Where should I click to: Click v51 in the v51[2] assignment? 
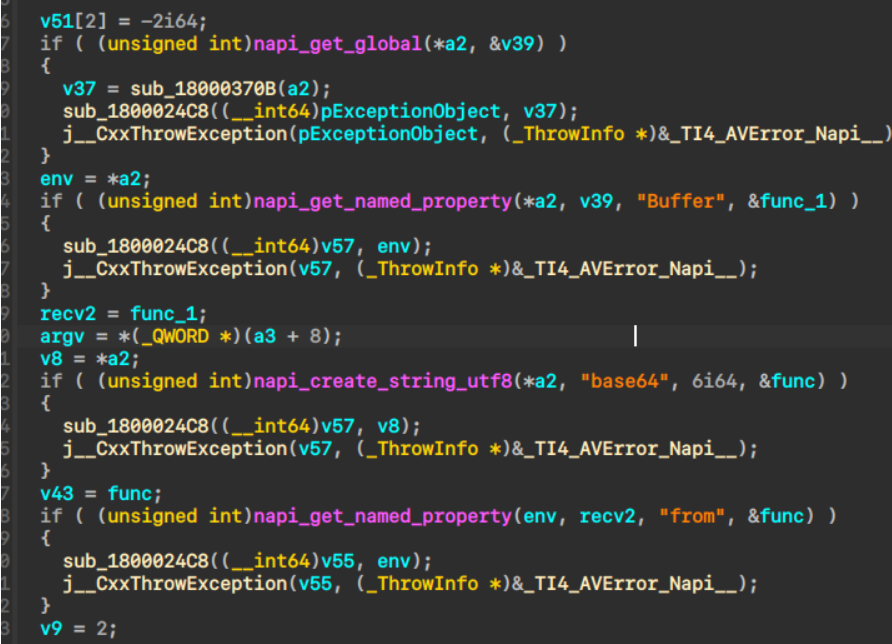pos(57,22)
